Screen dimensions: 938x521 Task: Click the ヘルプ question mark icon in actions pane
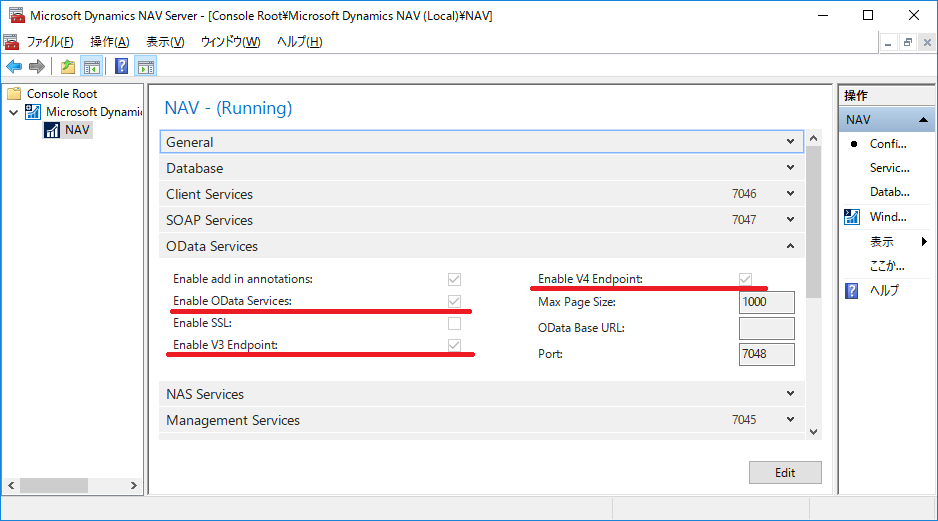point(852,291)
